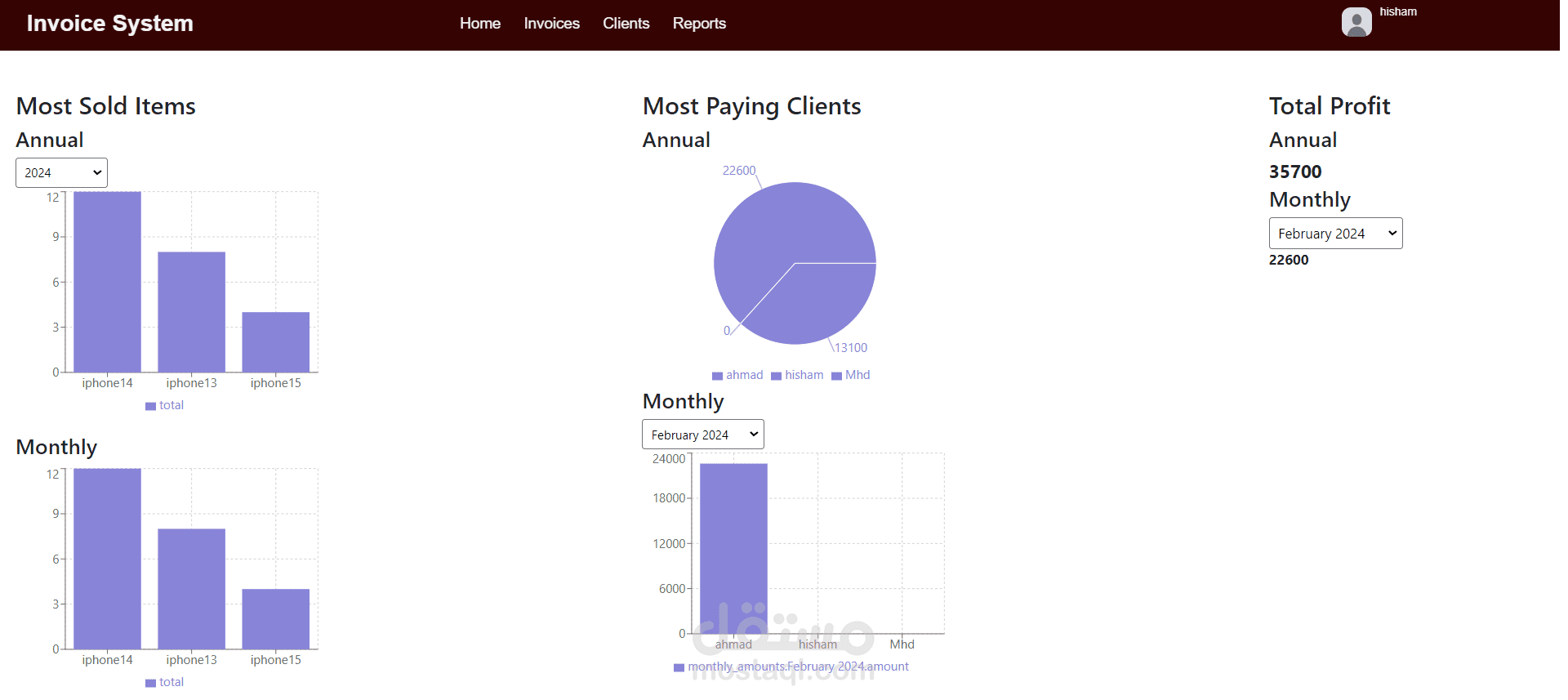This screenshot has height=700, width=1568.
Task: Click the total legend swatch under the Monthly items chart
Action: [x=150, y=683]
